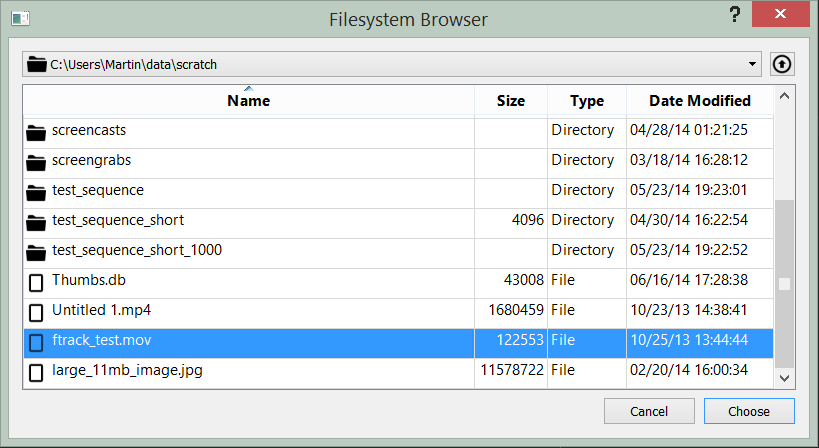Click the scroll up arrow
This screenshot has width=819, height=448.
click(x=784, y=96)
